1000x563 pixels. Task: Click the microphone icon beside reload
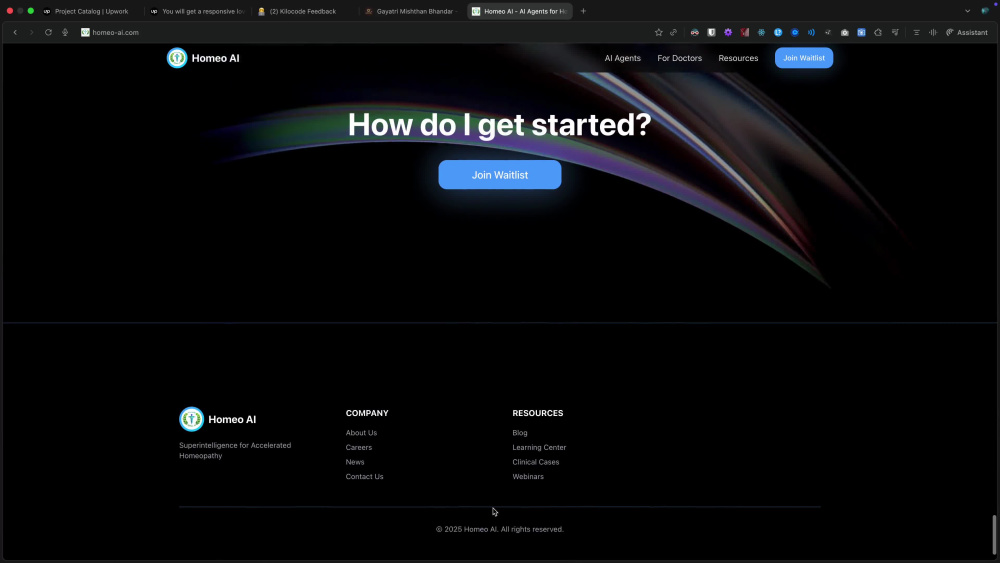(x=65, y=32)
